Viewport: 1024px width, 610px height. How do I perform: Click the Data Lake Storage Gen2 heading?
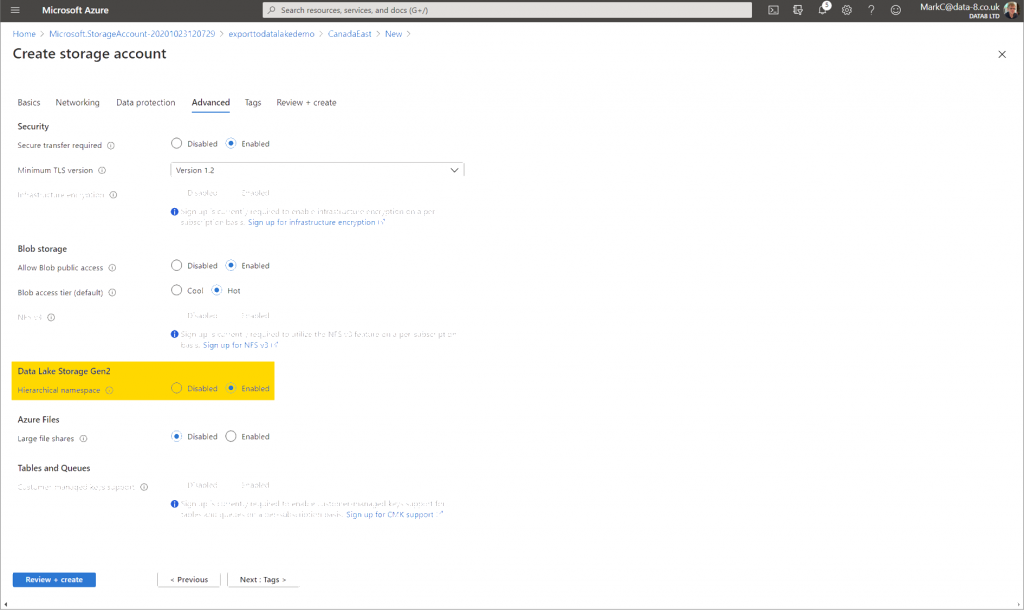pos(64,371)
